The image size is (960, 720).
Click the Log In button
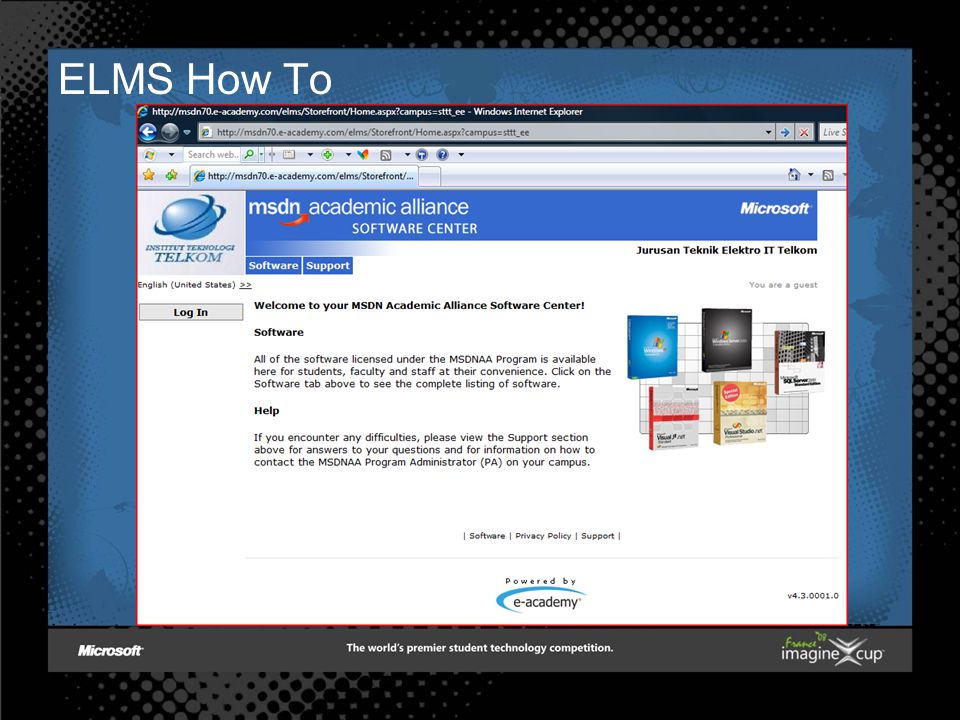(191, 312)
